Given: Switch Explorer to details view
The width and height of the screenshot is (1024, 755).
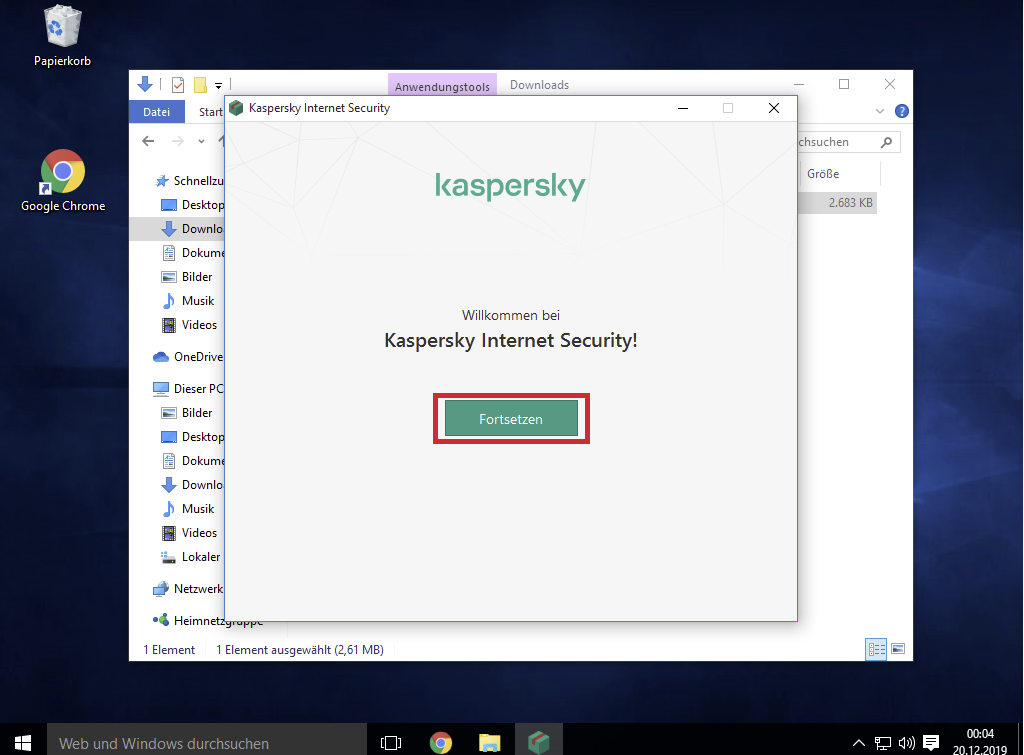Looking at the screenshot, I should pos(876,649).
